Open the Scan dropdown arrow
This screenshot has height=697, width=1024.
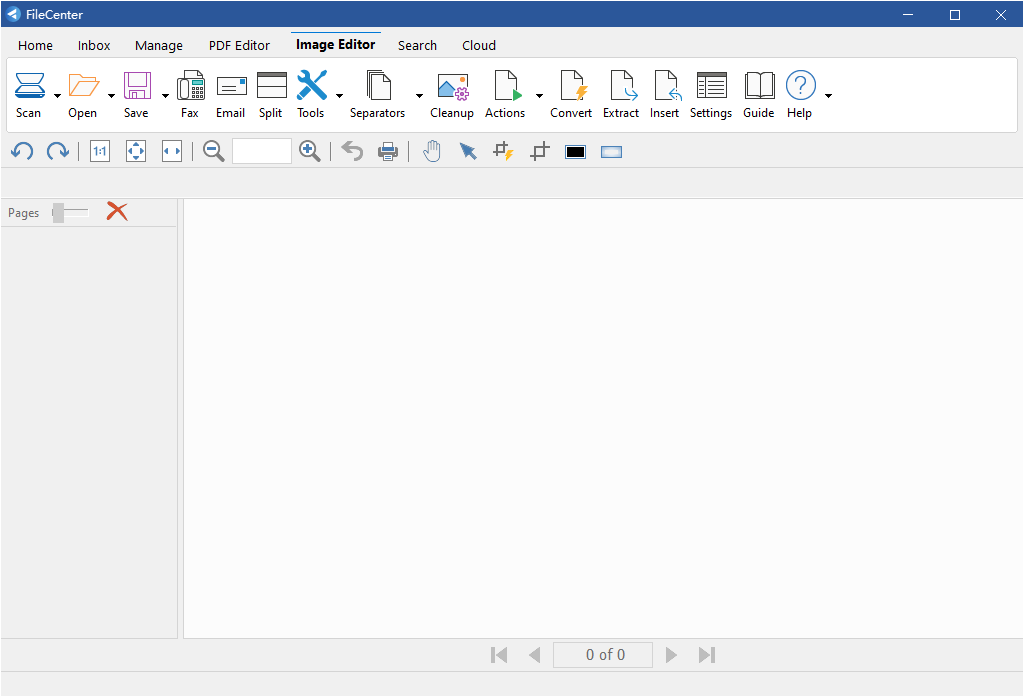57,96
